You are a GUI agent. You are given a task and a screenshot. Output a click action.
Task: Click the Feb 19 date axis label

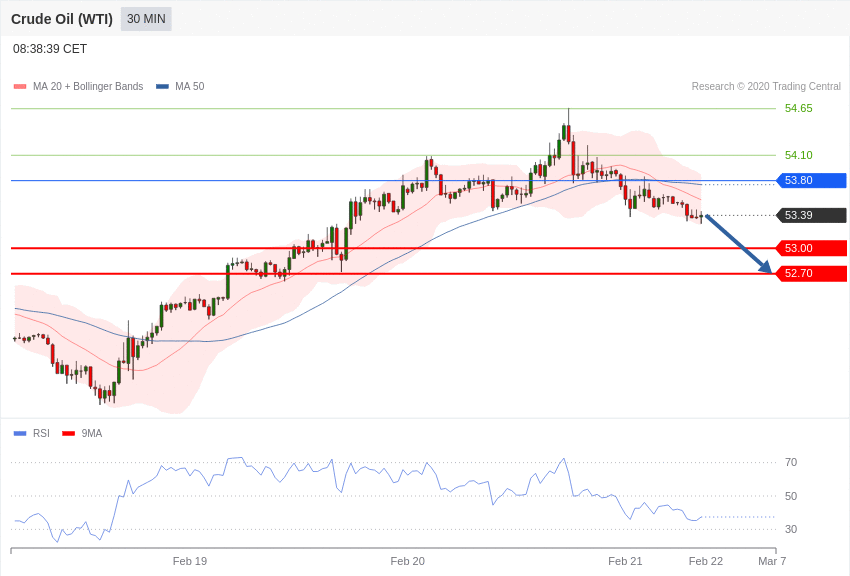click(190, 561)
